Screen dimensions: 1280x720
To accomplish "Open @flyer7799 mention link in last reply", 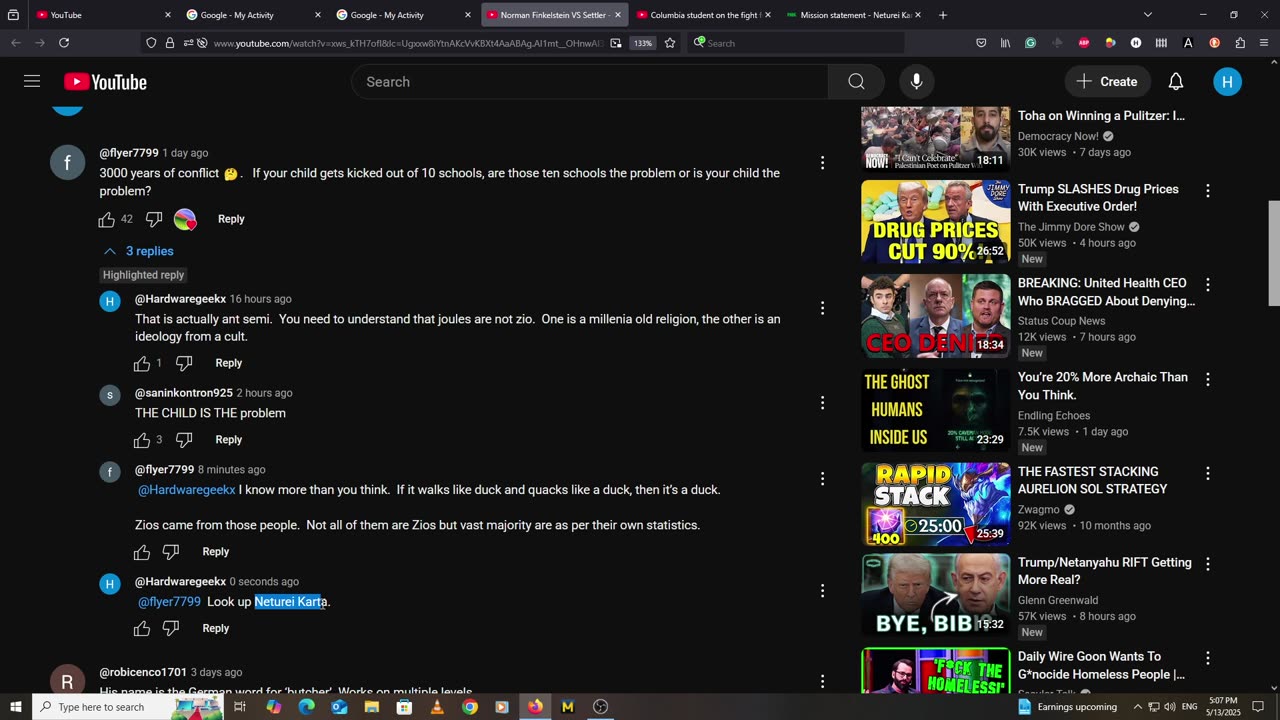I will 169,602.
